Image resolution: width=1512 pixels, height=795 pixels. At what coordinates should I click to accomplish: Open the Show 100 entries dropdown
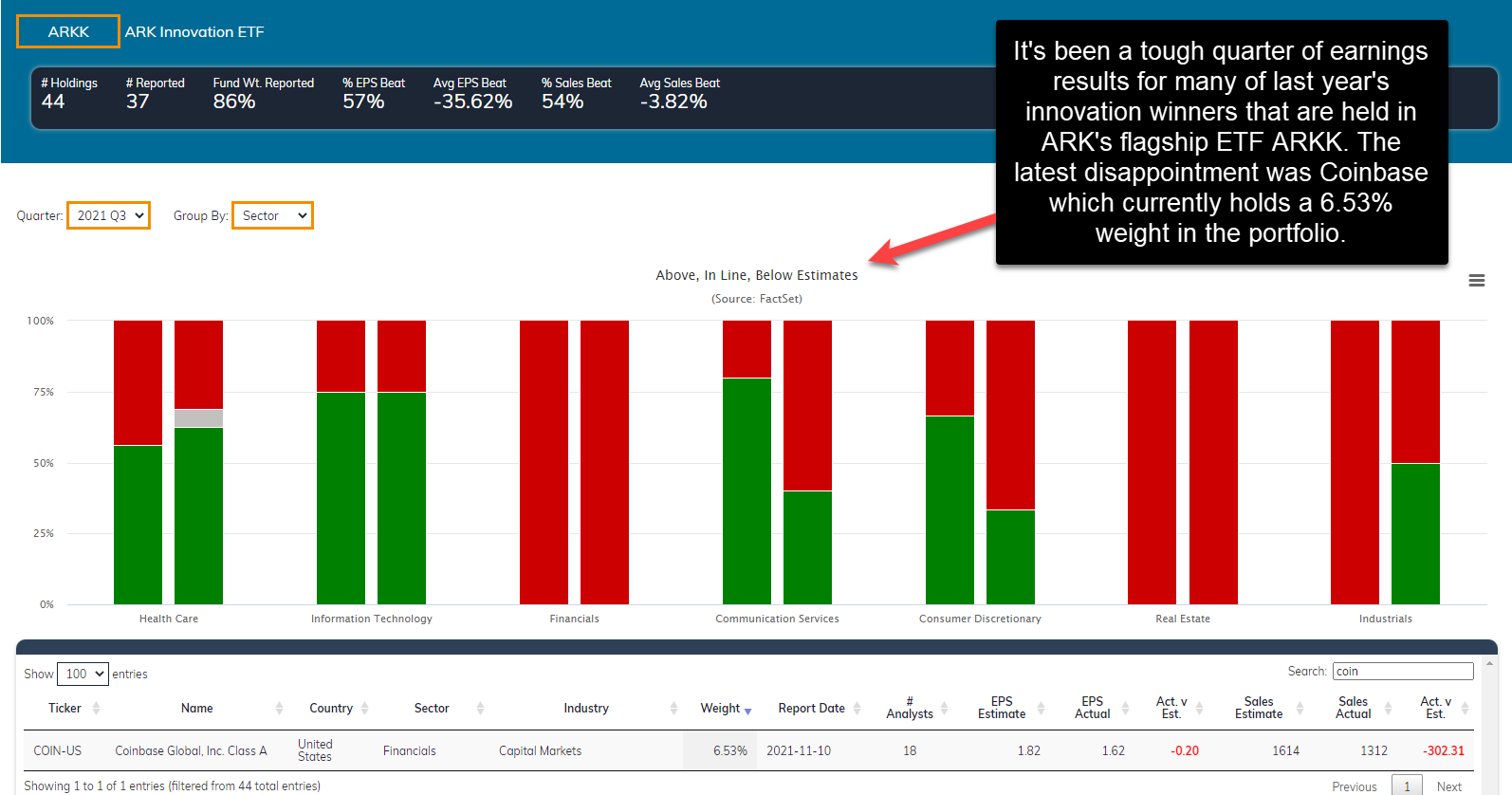[83, 674]
